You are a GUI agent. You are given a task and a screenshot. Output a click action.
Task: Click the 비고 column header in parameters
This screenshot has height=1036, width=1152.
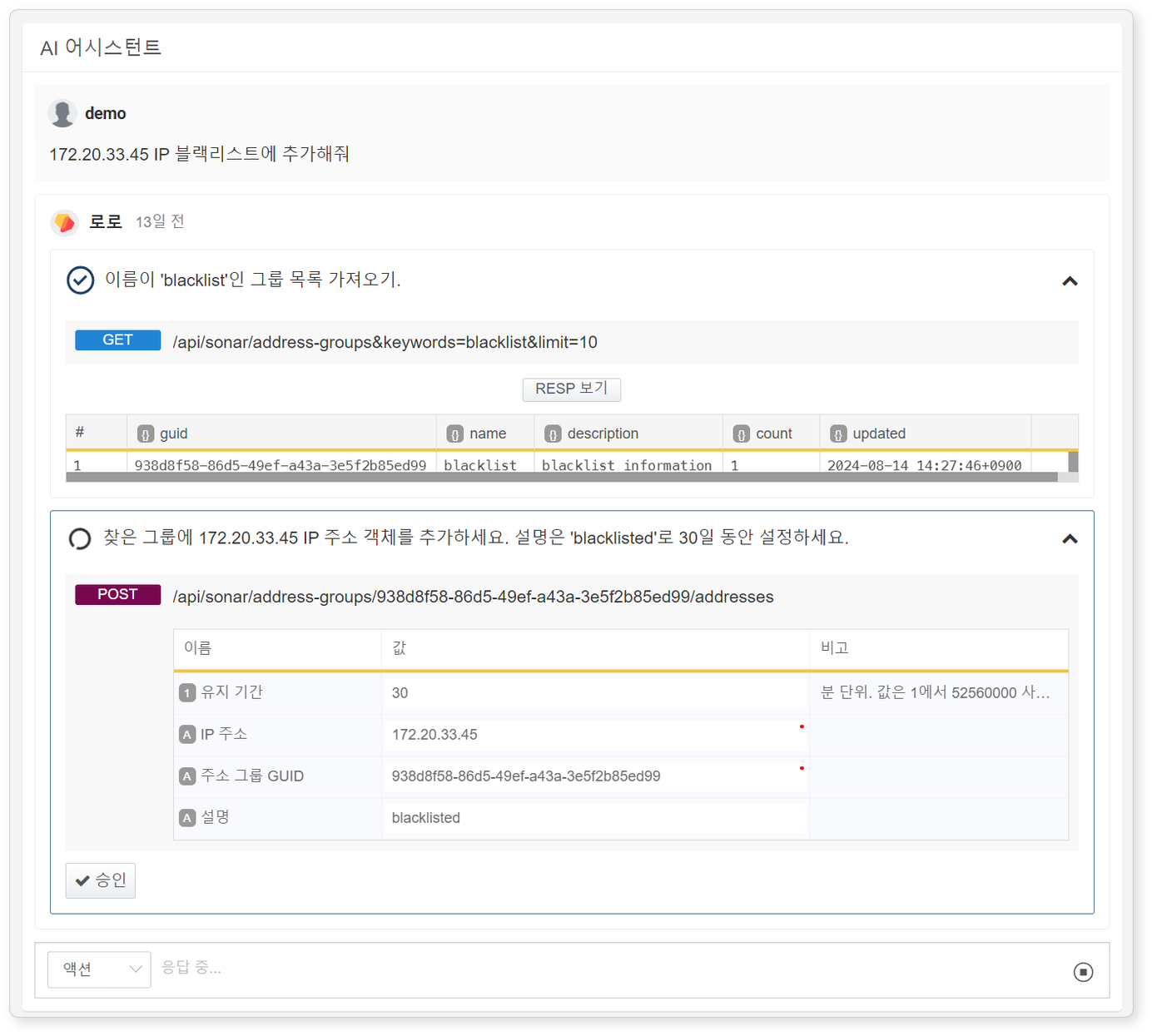pyautogui.click(x=939, y=648)
